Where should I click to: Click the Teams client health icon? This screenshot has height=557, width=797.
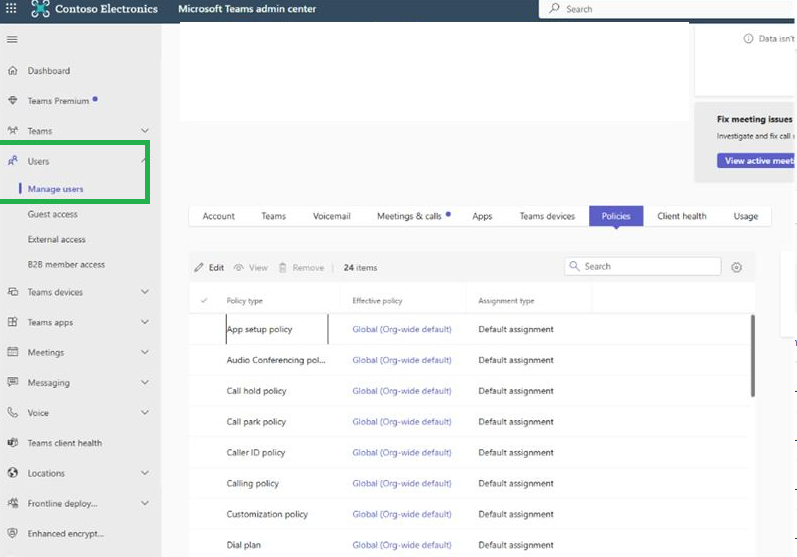coord(13,443)
